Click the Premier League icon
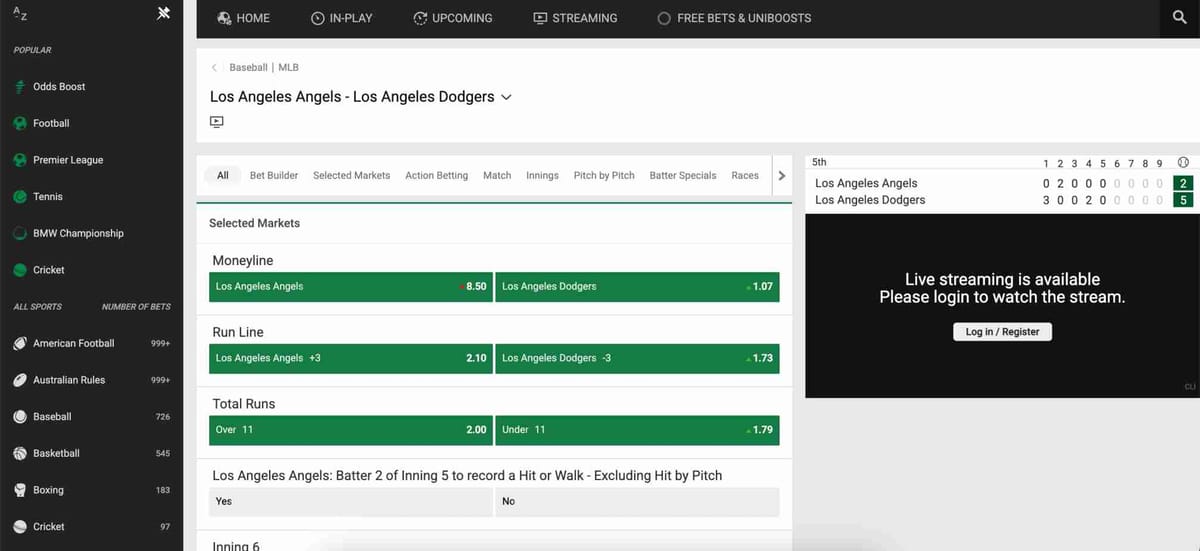The image size is (1200, 551). (x=20, y=160)
